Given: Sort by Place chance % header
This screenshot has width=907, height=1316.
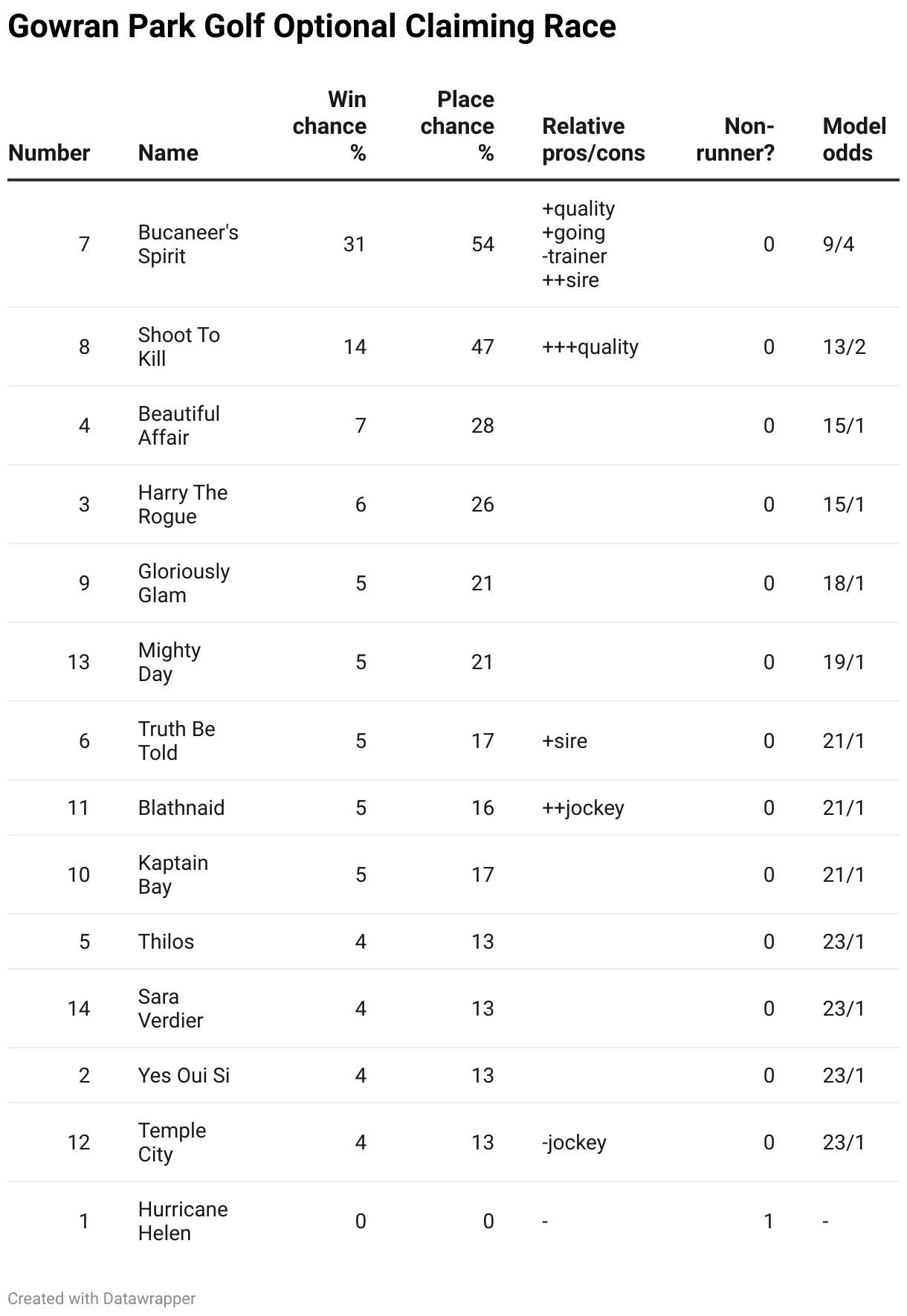Looking at the screenshot, I should (x=457, y=126).
